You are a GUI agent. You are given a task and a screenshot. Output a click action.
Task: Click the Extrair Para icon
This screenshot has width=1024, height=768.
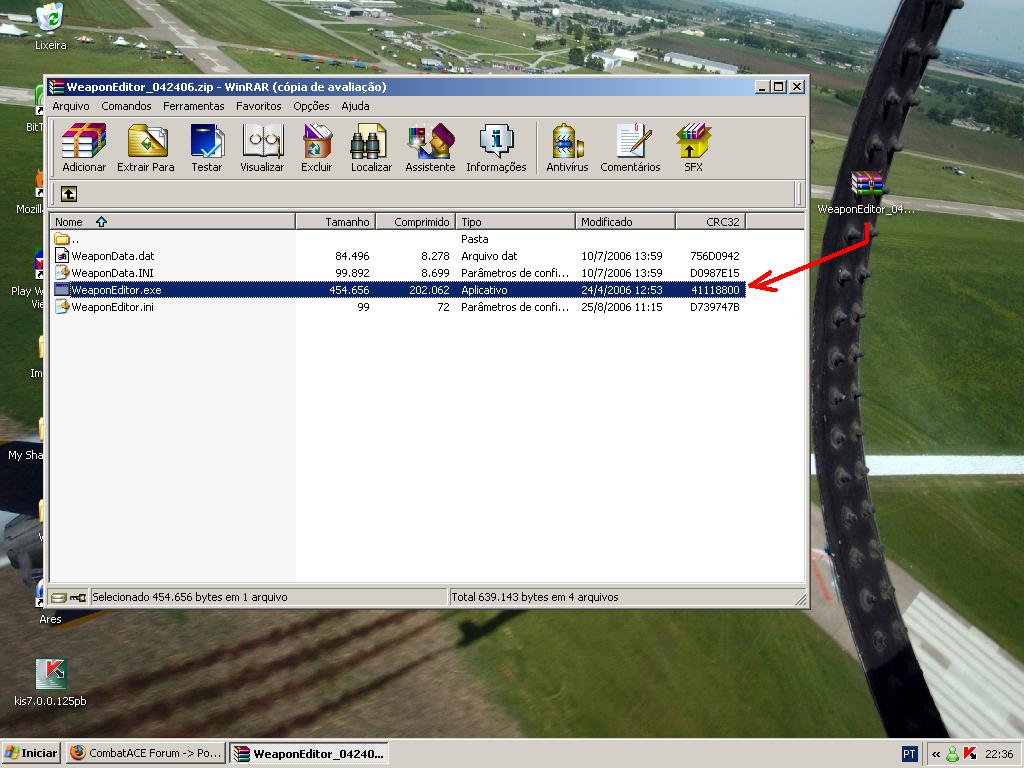click(x=146, y=148)
